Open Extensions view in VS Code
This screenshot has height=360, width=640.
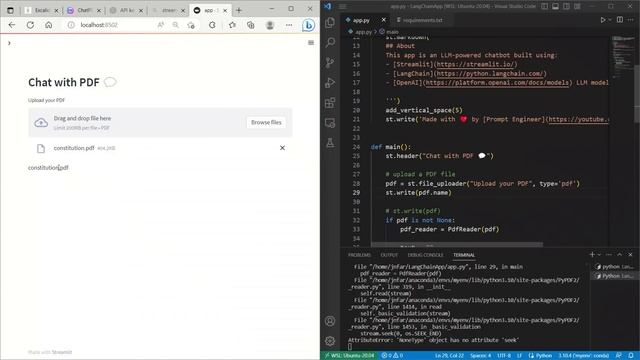point(330,102)
